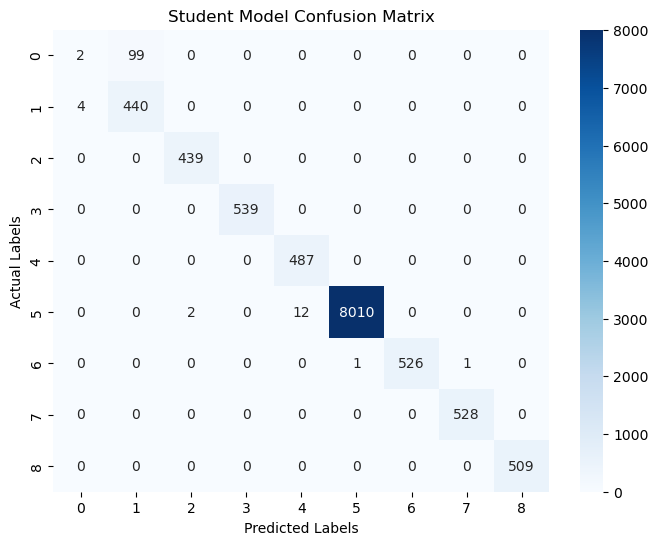Select the bottom-right cell showing 509

pyautogui.click(x=521, y=465)
